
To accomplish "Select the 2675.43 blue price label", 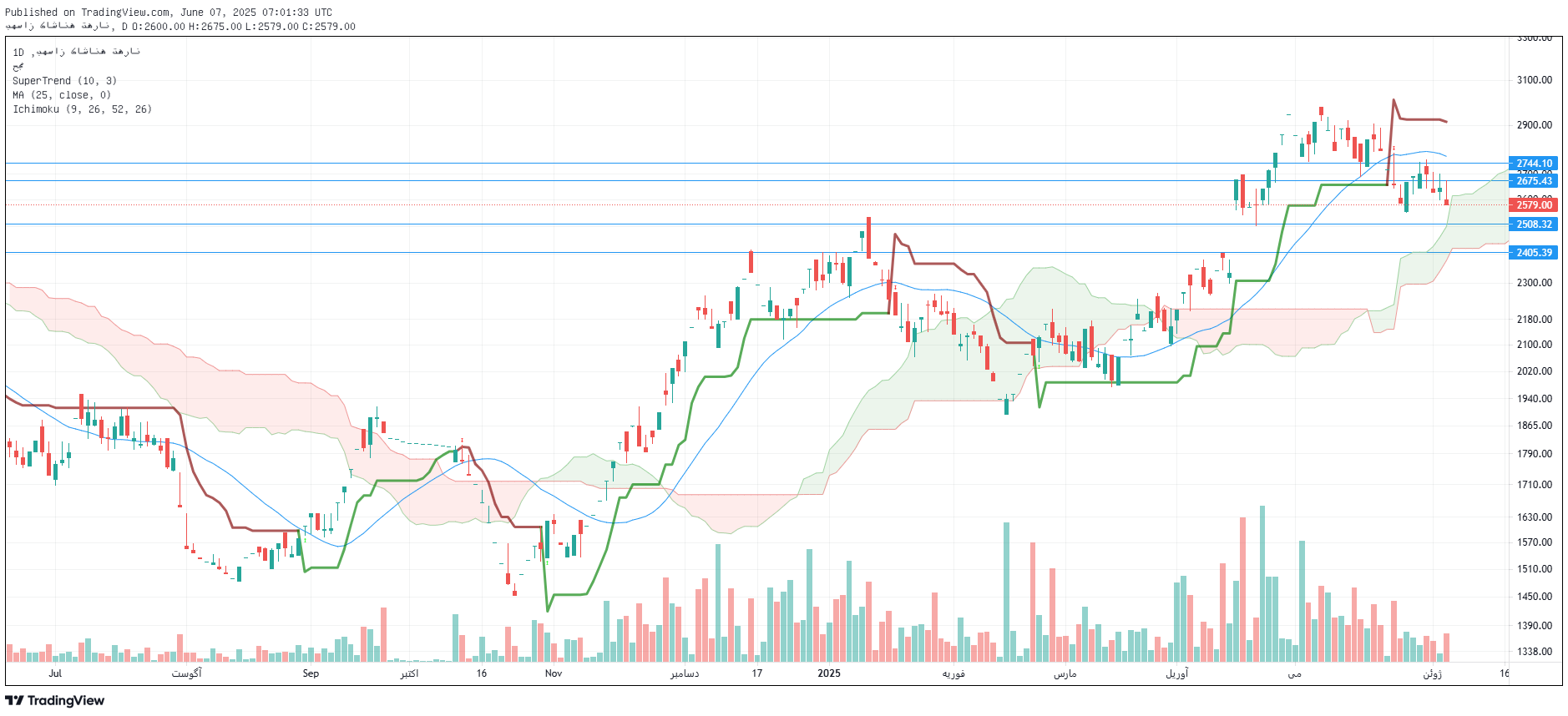I will tap(1533, 181).
